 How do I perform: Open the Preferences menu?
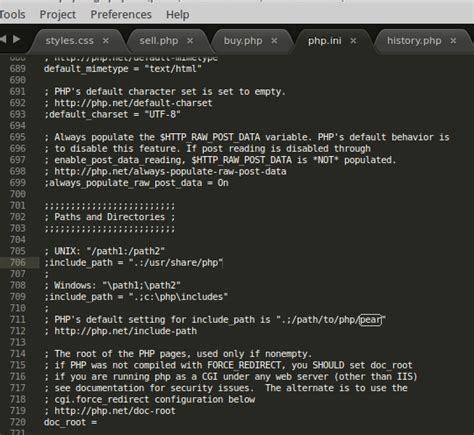coord(121,15)
